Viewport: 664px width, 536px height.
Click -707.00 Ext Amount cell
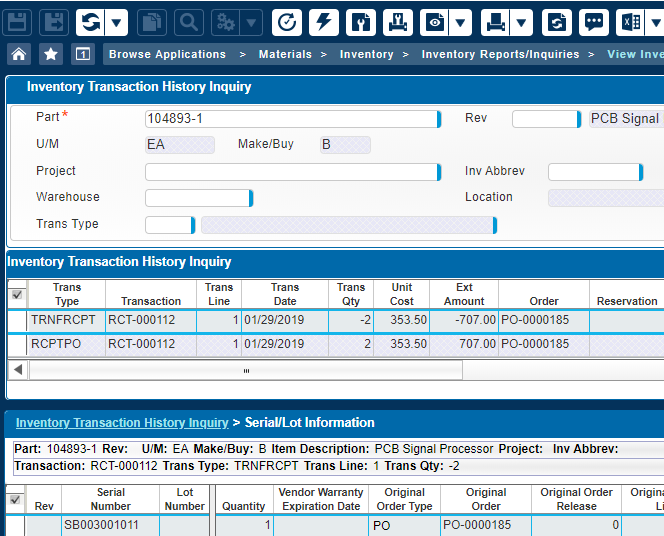pos(464,320)
